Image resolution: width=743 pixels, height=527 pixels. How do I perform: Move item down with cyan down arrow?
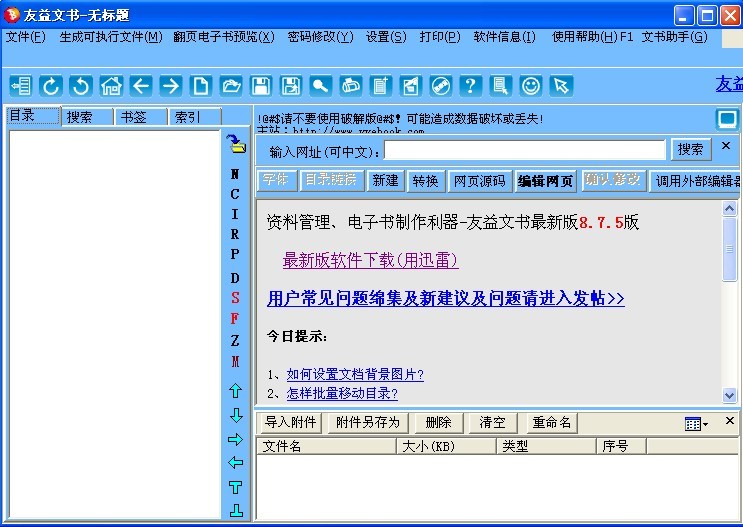(x=236, y=415)
